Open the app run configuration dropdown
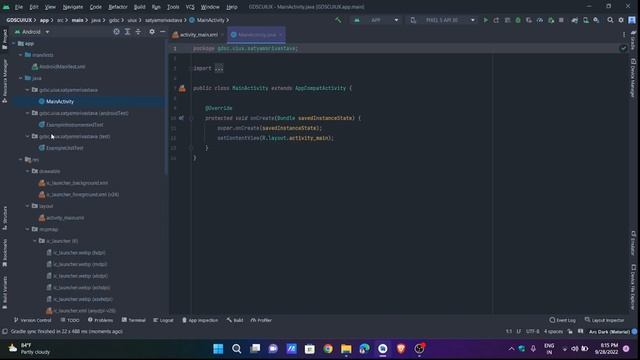This screenshot has width=640, height=360. (x=376, y=20)
